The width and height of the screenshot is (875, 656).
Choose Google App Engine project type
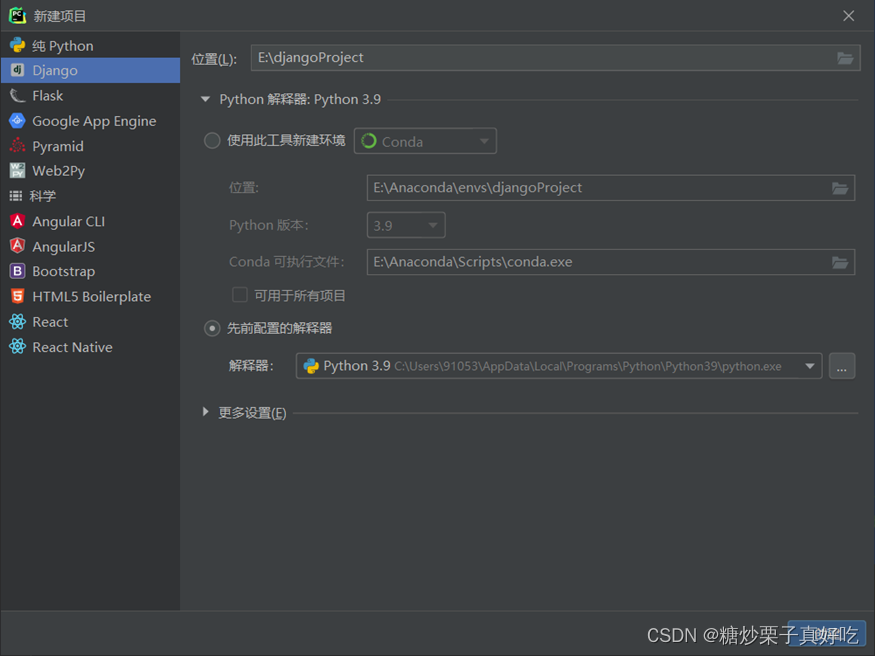coord(90,120)
